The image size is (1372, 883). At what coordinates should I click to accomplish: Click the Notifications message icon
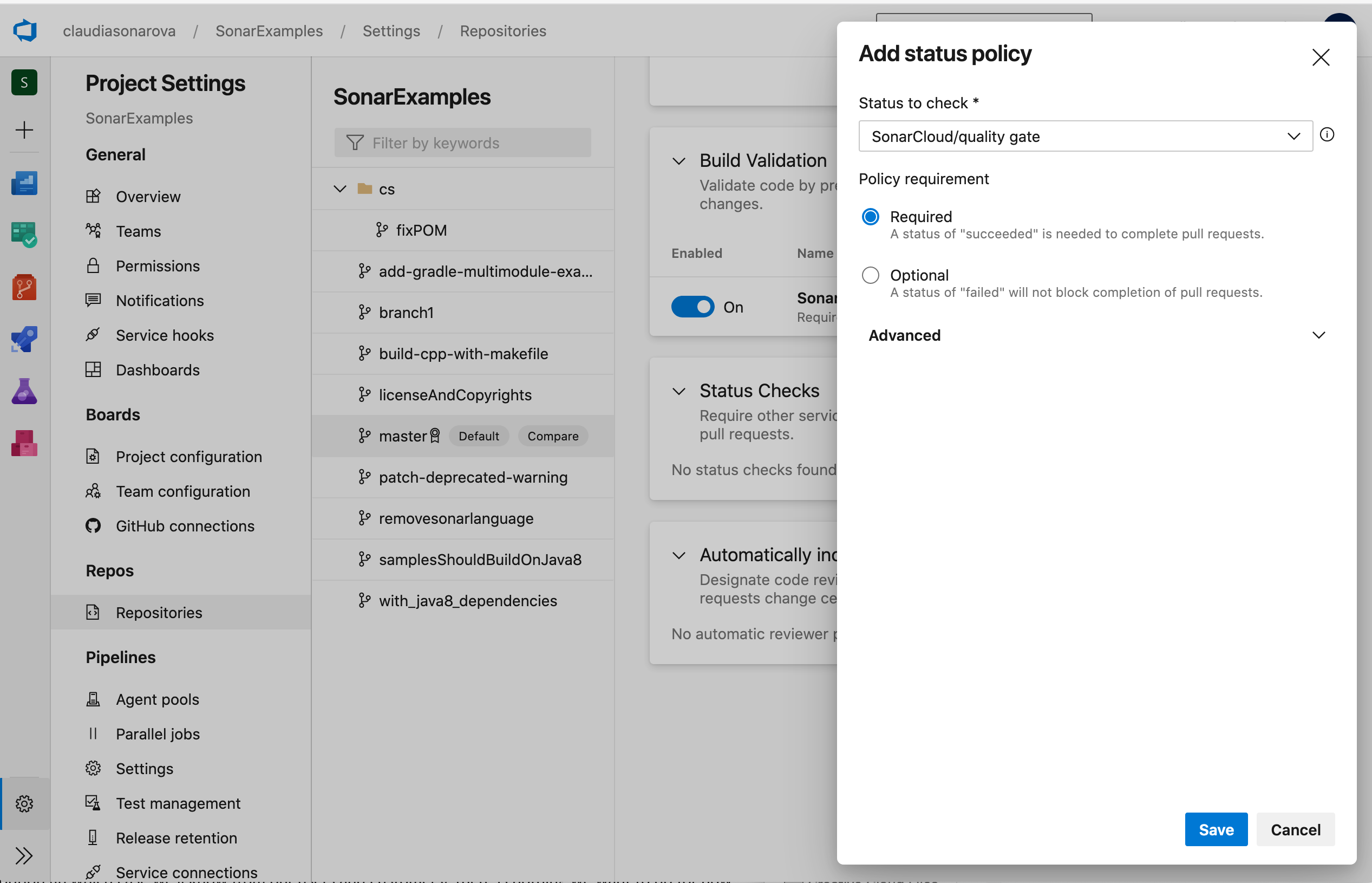click(x=93, y=300)
